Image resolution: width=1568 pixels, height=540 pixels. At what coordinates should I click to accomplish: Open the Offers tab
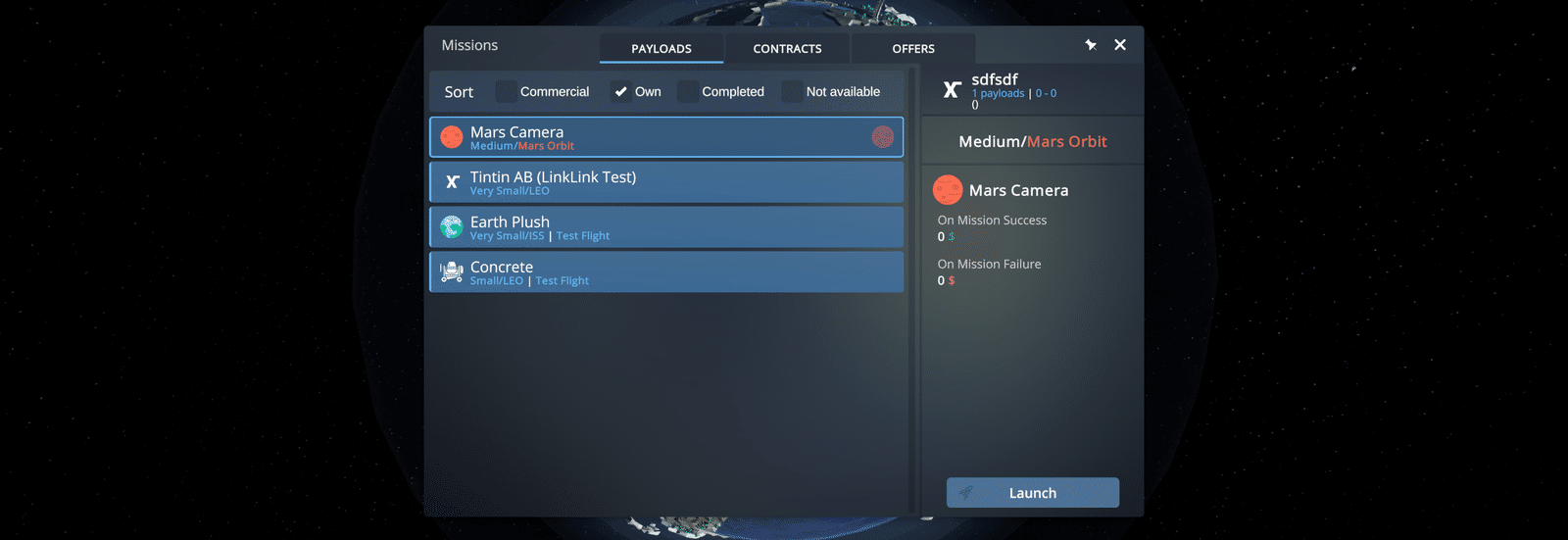pyautogui.click(x=913, y=48)
